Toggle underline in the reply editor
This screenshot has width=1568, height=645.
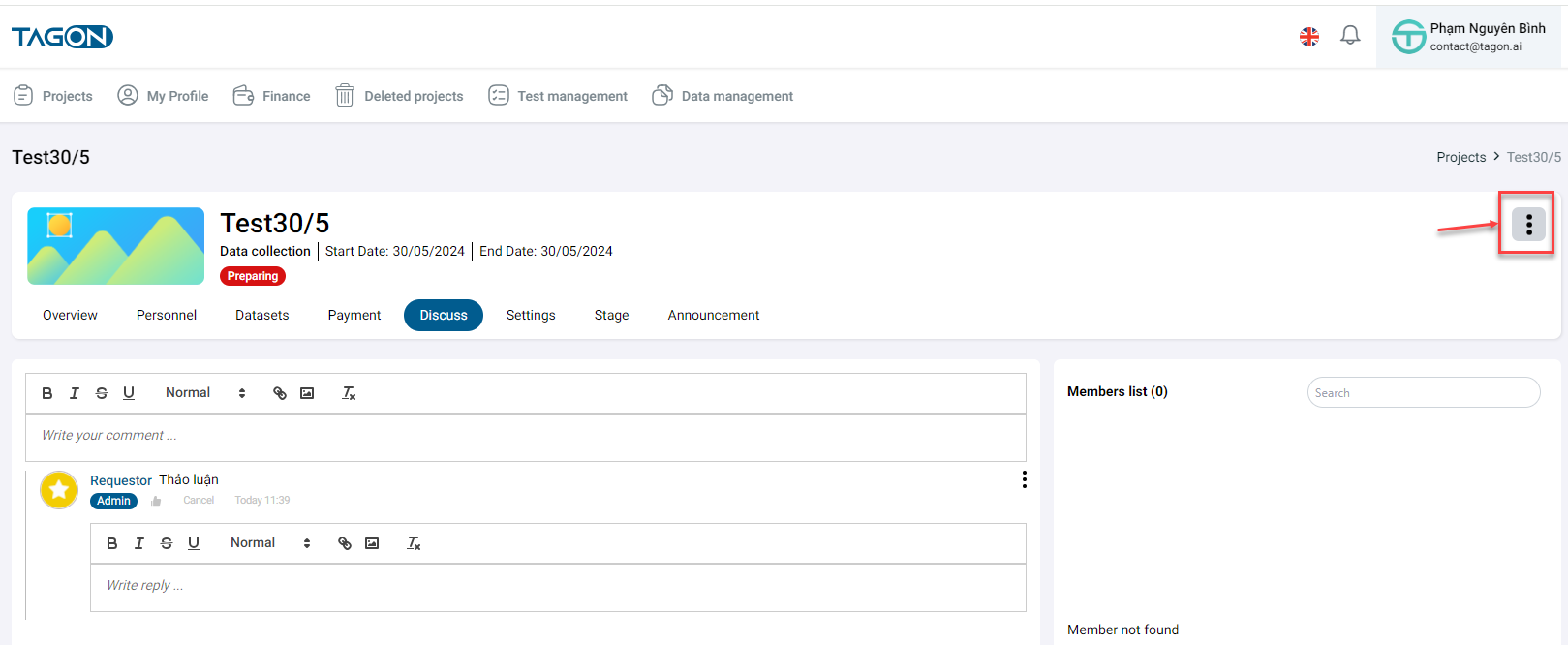point(194,543)
